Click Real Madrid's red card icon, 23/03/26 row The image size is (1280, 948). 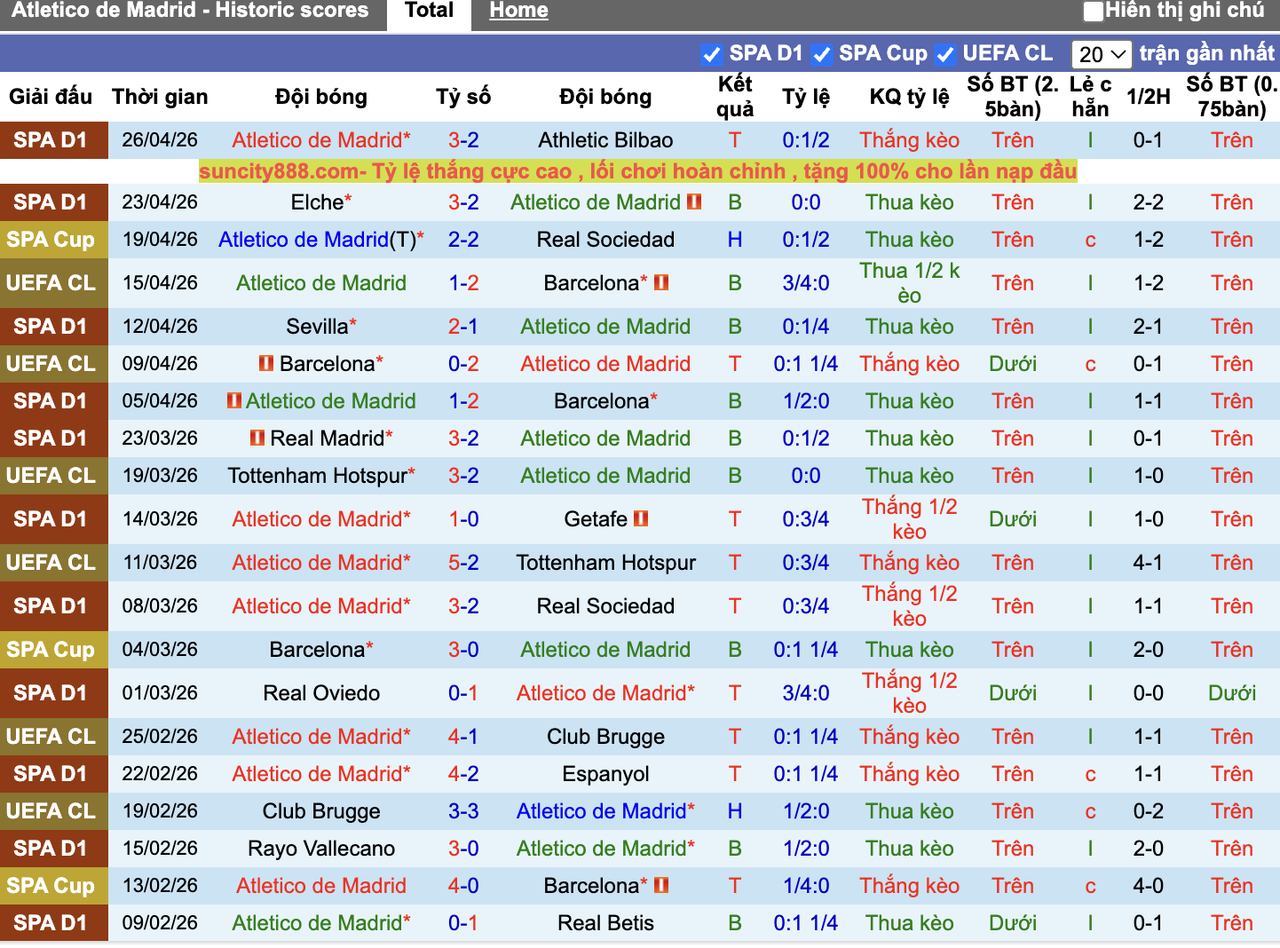pyautogui.click(x=257, y=438)
